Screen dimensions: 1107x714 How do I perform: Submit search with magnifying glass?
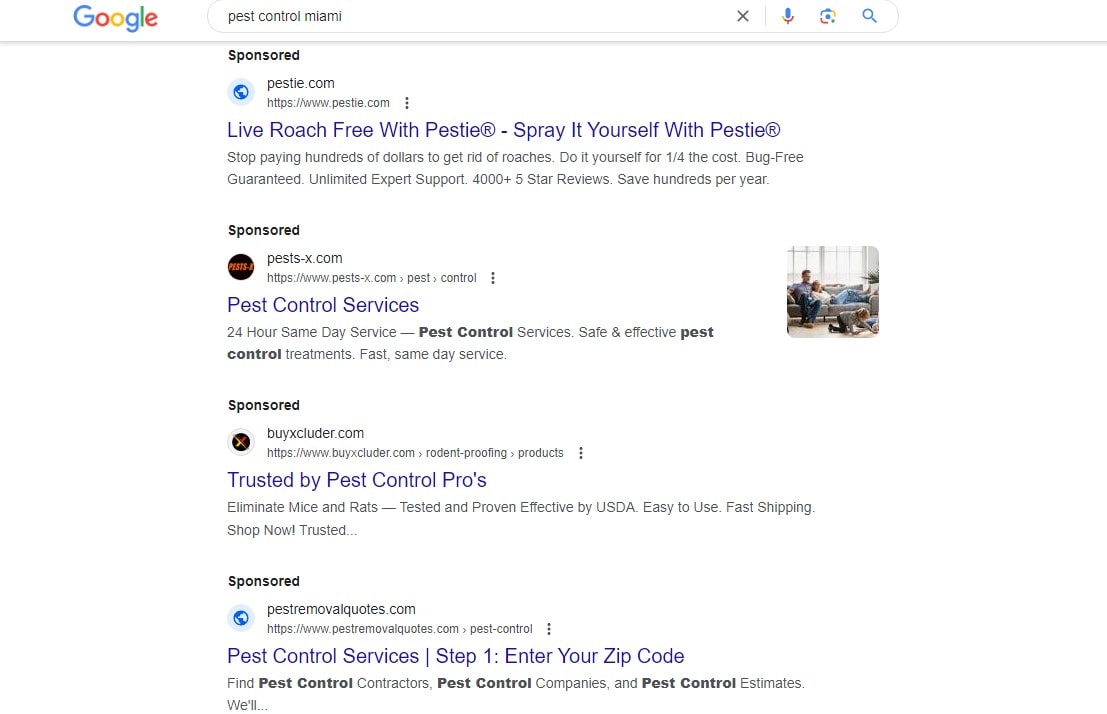click(869, 16)
